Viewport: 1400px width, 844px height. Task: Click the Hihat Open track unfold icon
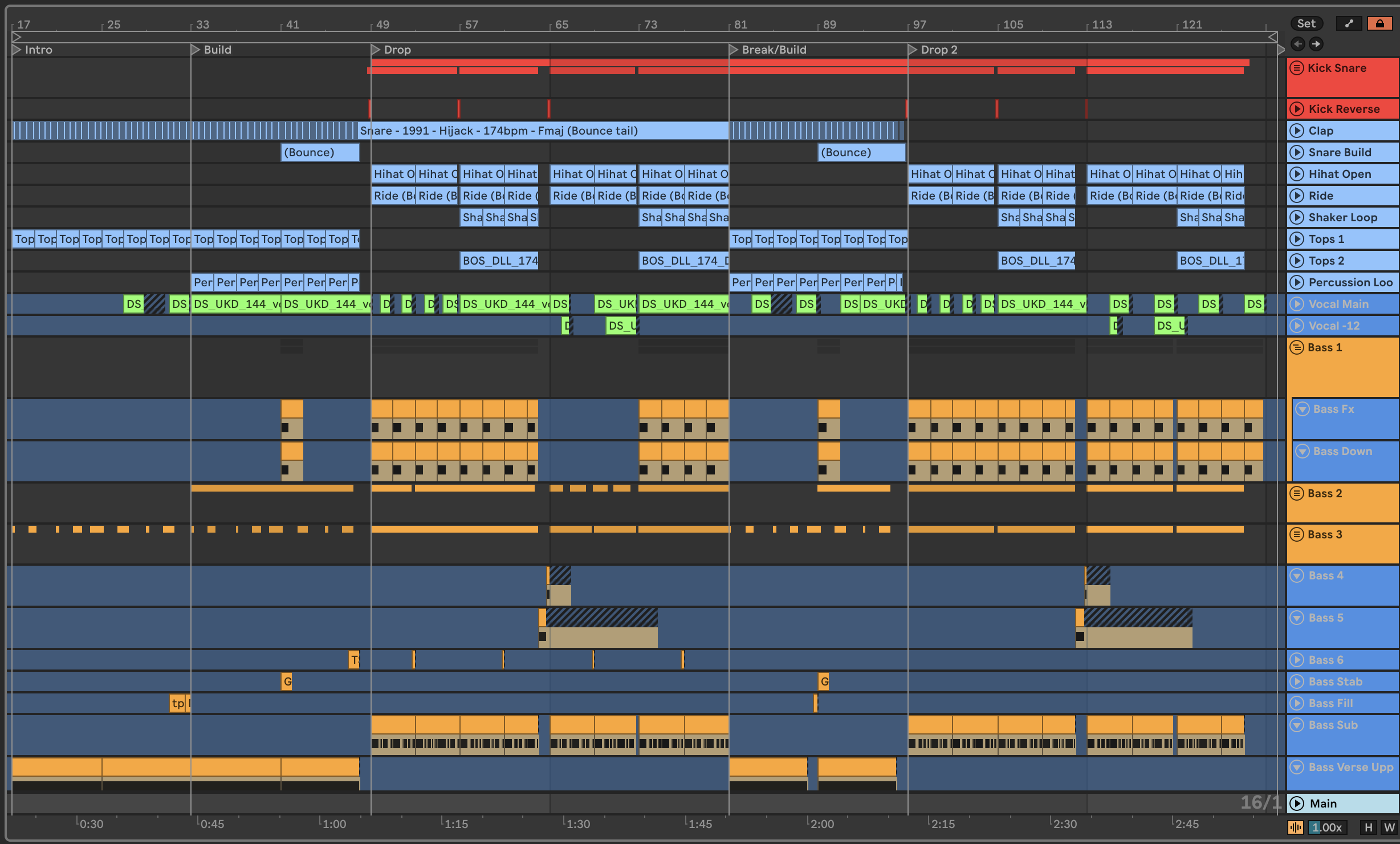pos(1297,174)
